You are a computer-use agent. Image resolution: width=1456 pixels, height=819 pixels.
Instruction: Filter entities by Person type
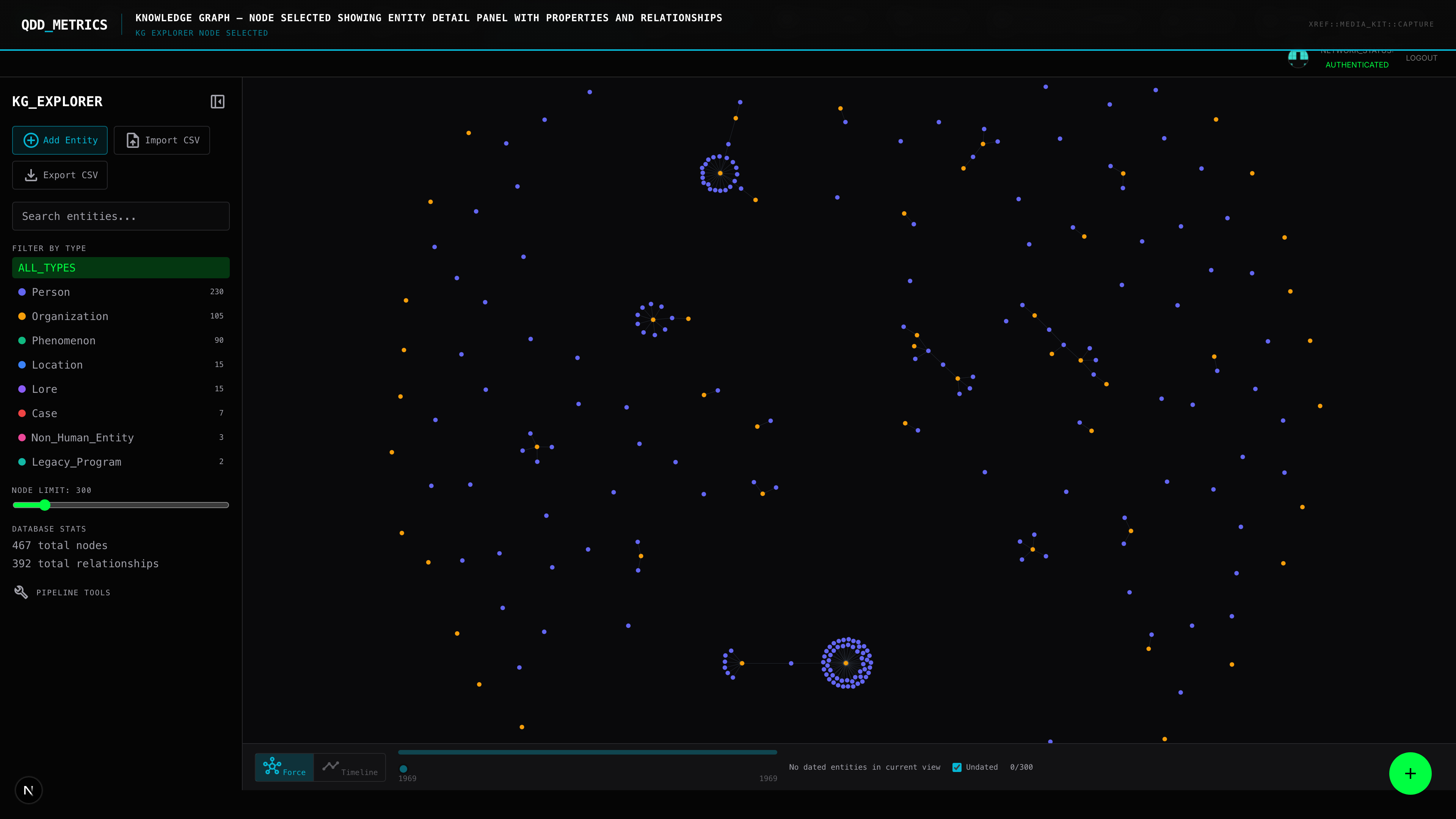pos(51,292)
